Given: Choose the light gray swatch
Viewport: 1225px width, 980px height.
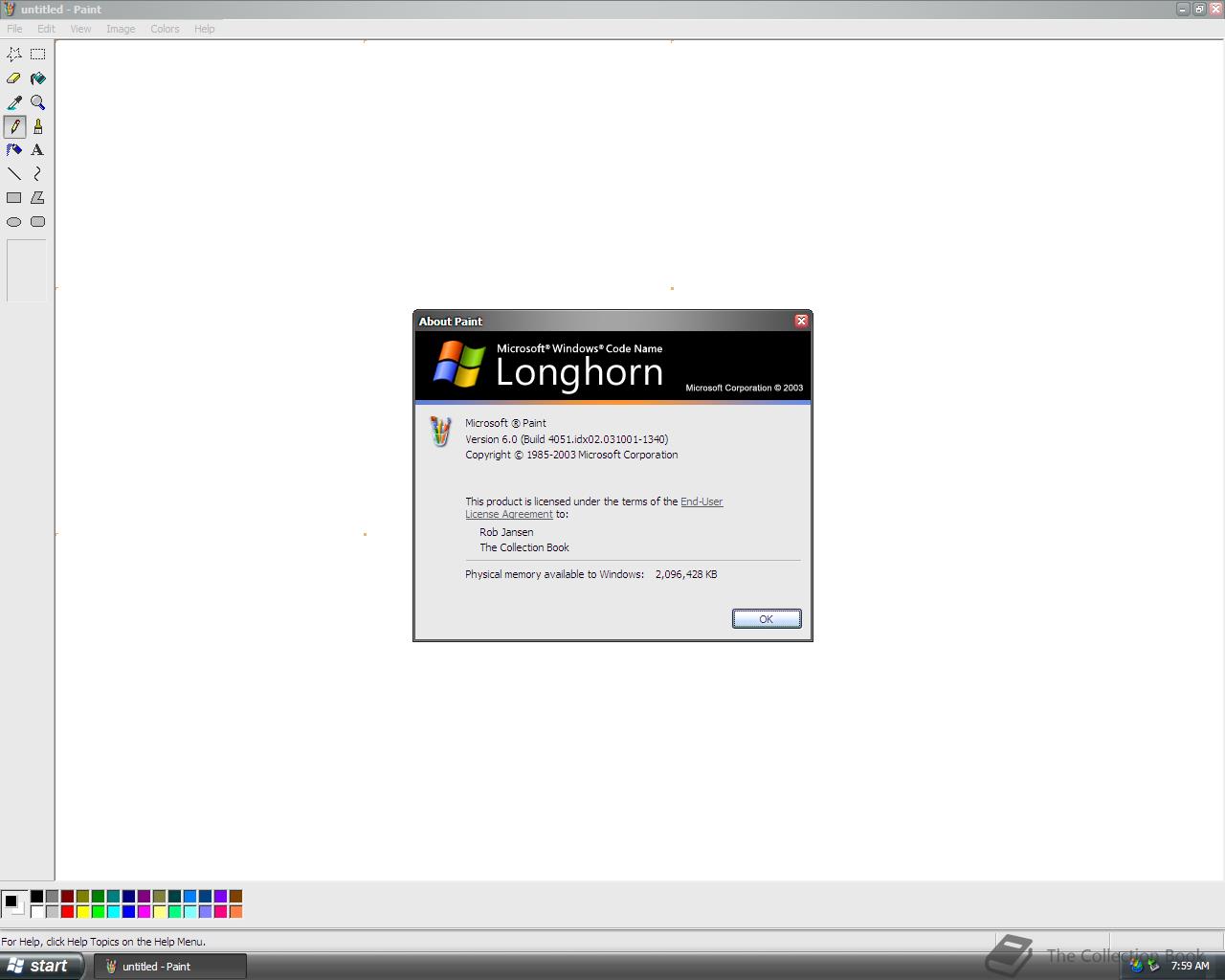Looking at the screenshot, I should pos(53,912).
